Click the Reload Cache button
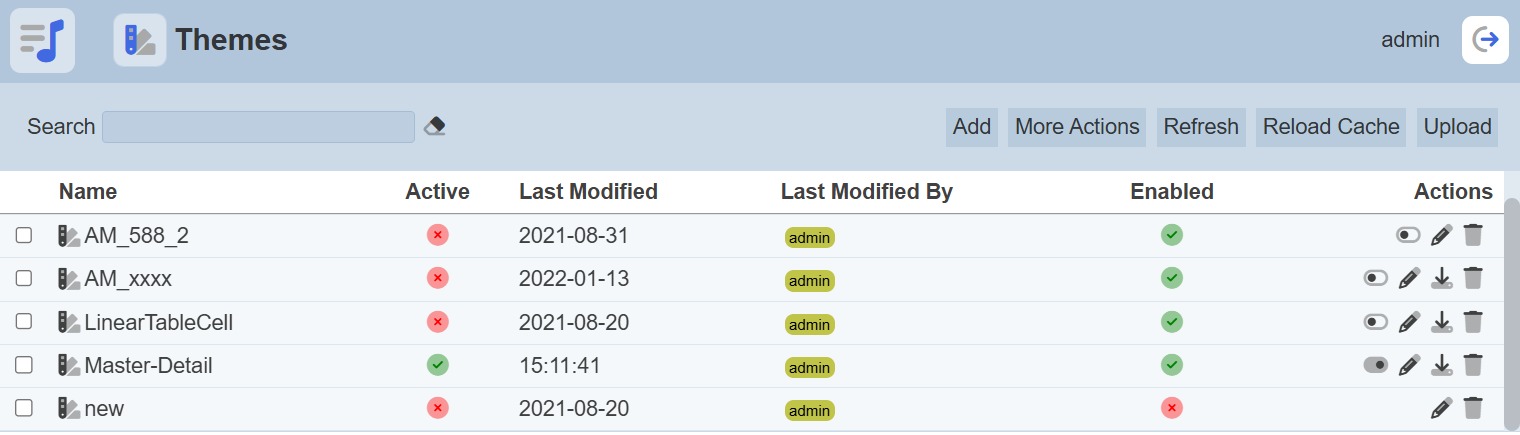The image size is (1520, 435). (x=1331, y=127)
